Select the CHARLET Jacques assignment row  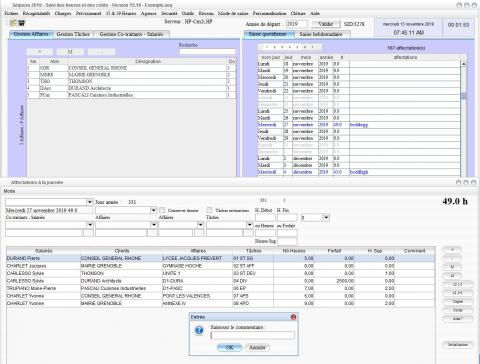coord(220,266)
